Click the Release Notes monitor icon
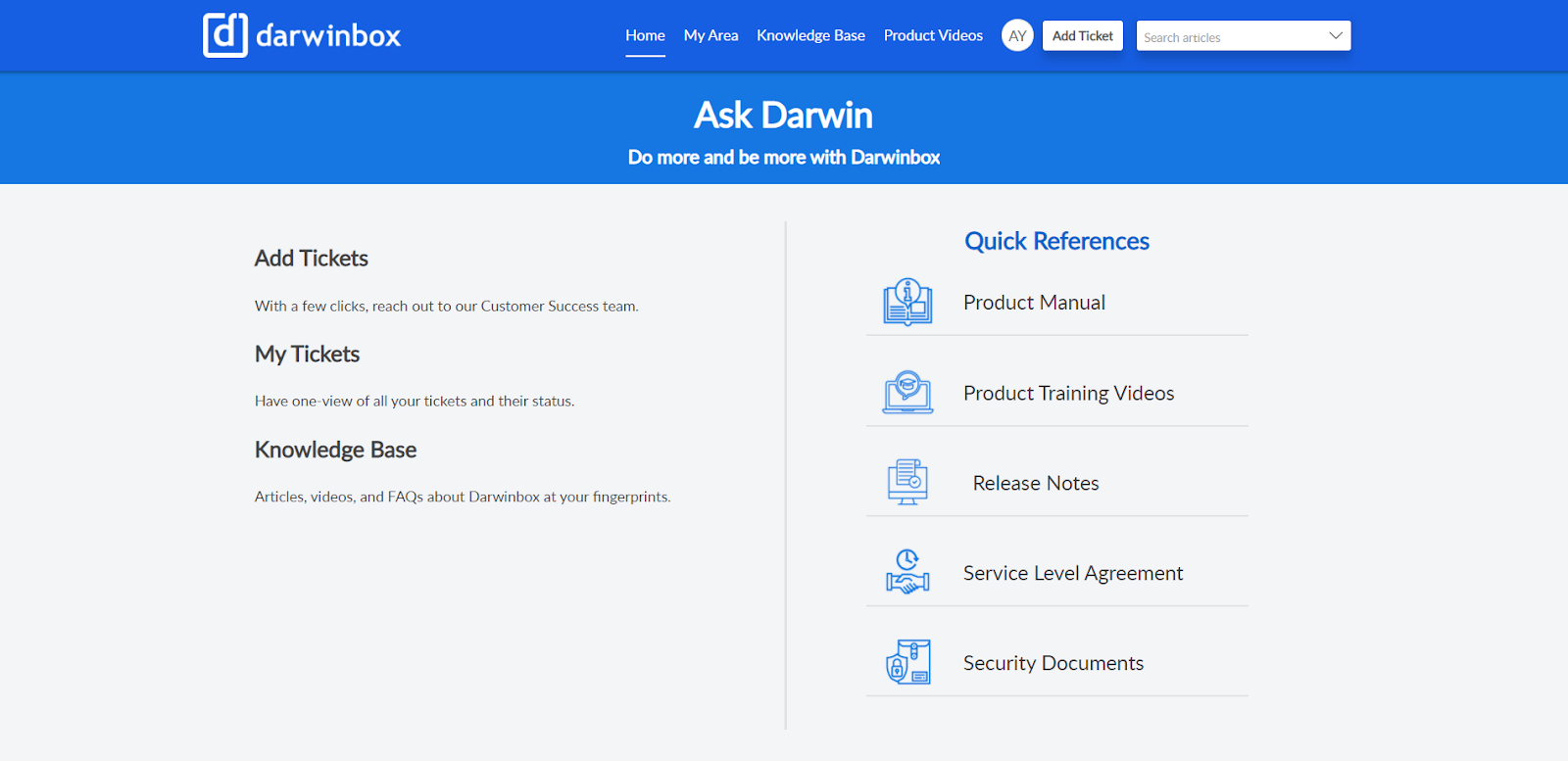The image size is (1568, 761). [907, 482]
